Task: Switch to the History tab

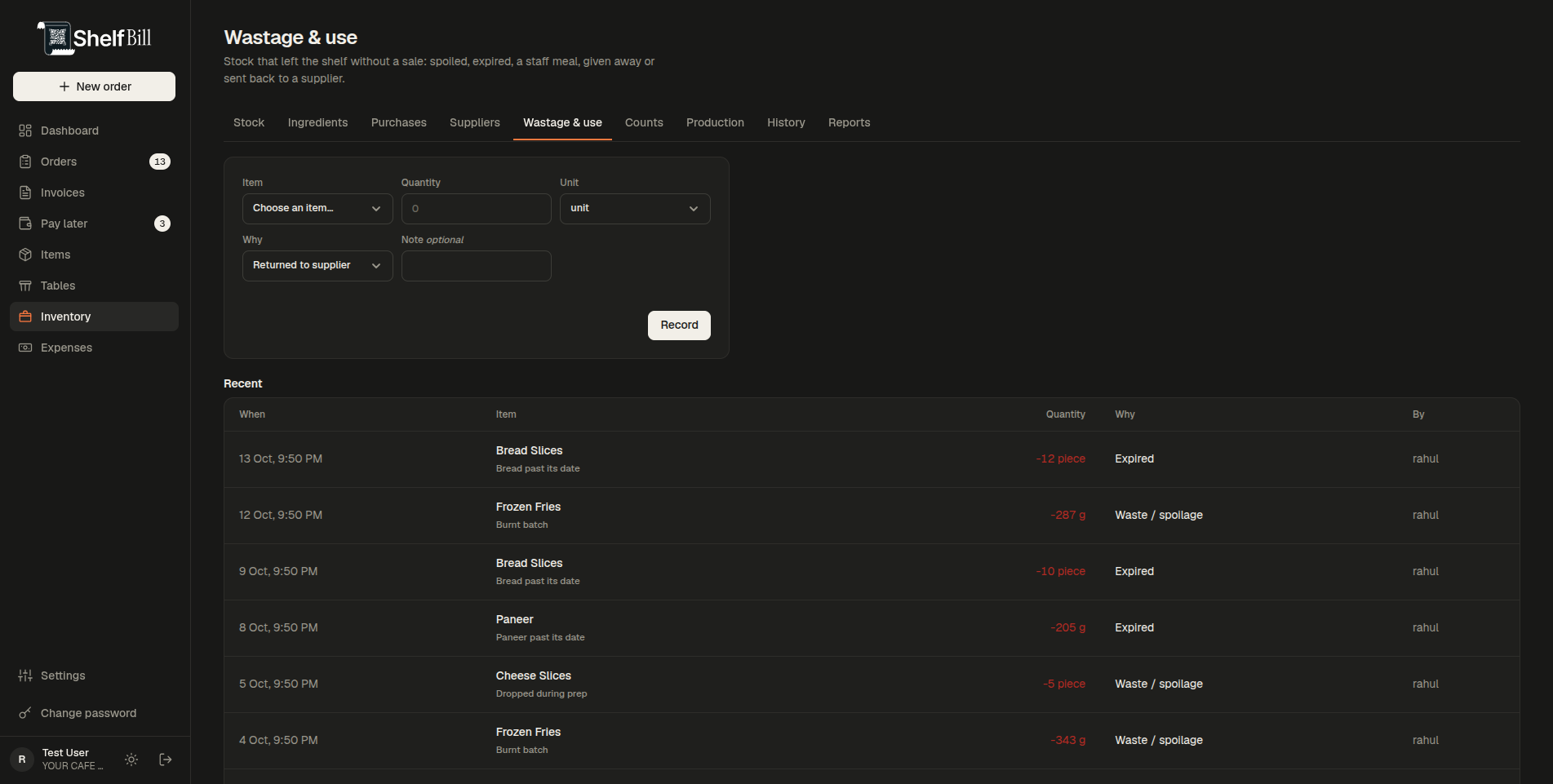Action: pos(786,122)
